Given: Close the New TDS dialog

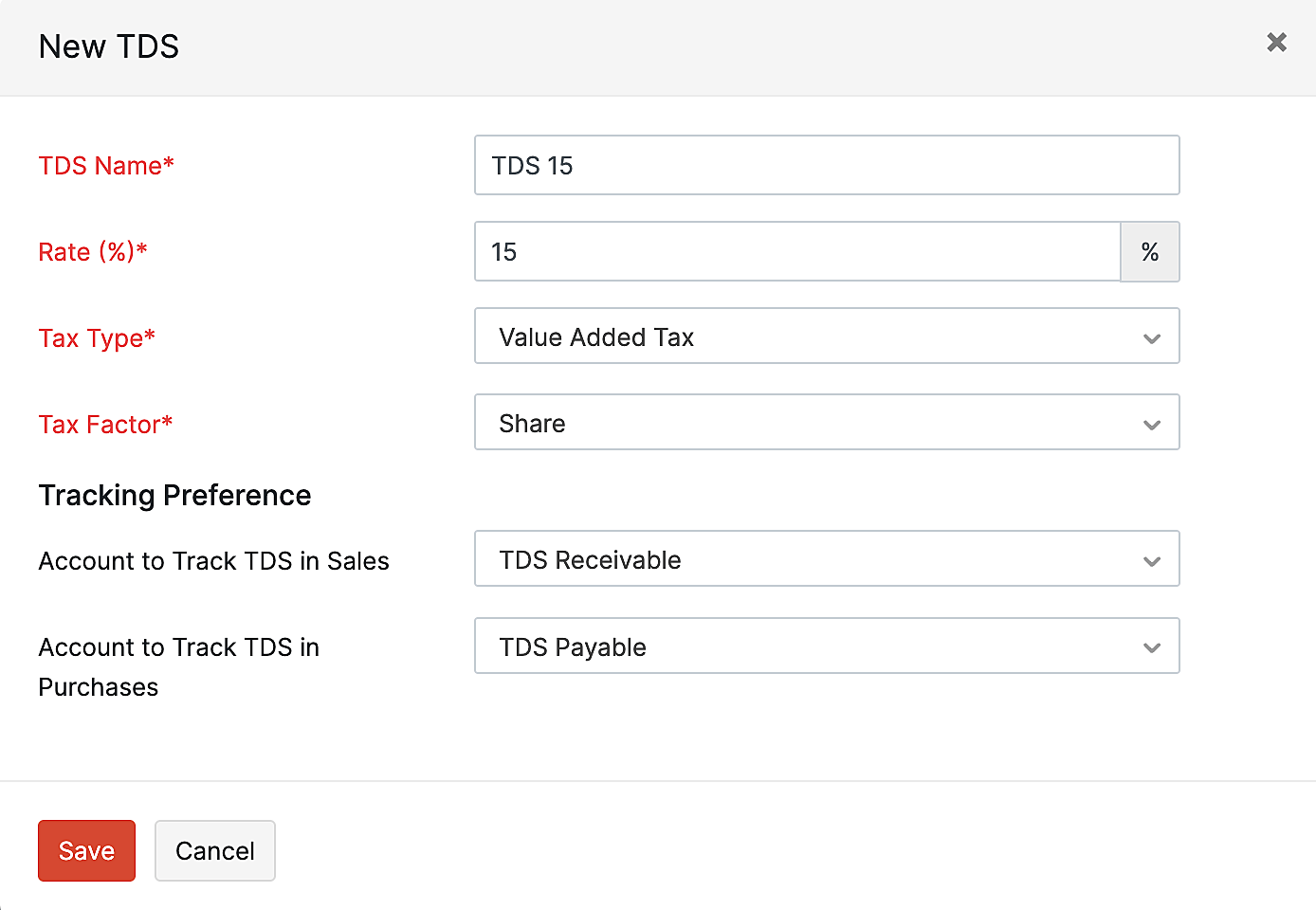Looking at the screenshot, I should [1276, 43].
